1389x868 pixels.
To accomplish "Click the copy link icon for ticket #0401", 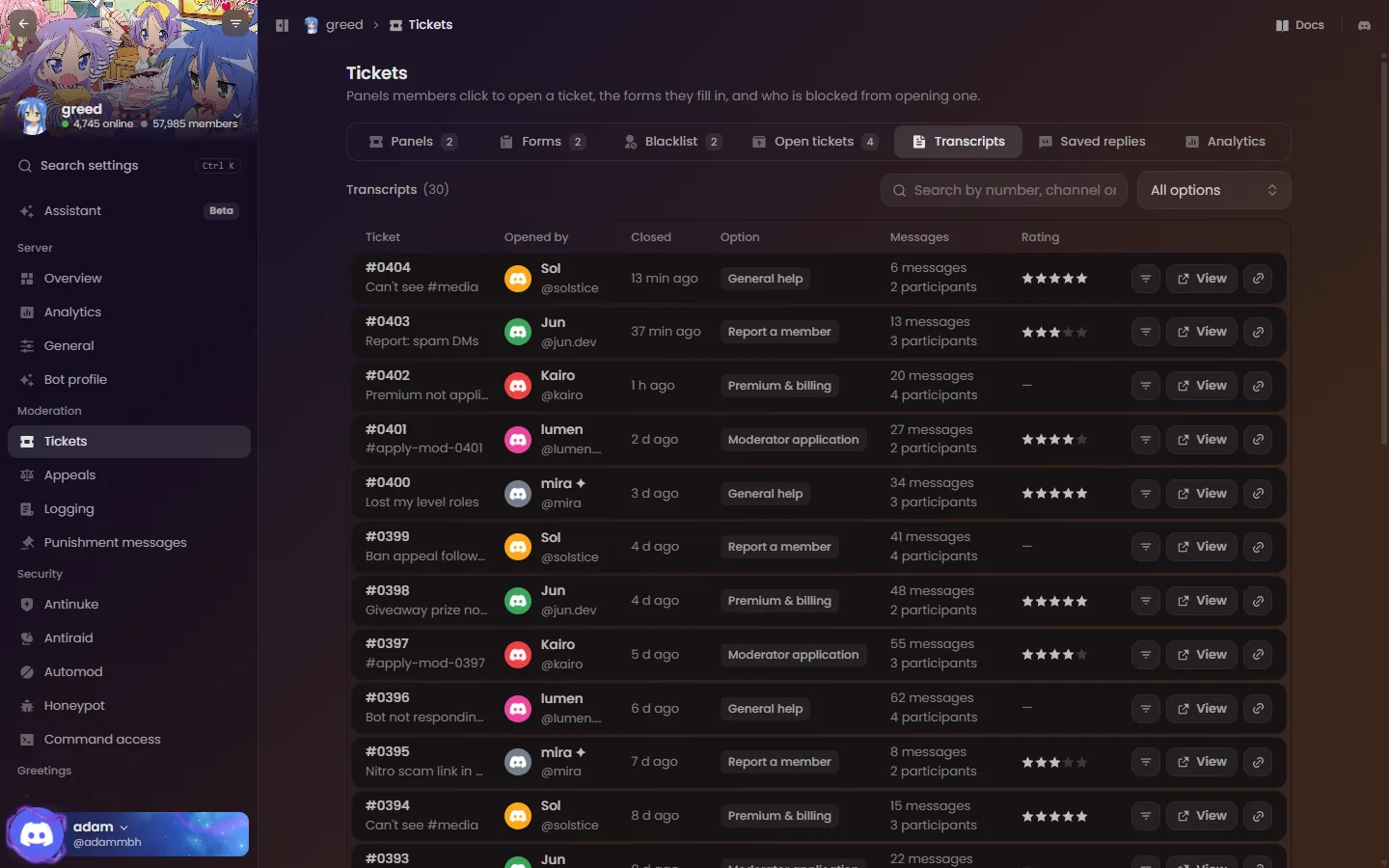I will [x=1258, y=440].
